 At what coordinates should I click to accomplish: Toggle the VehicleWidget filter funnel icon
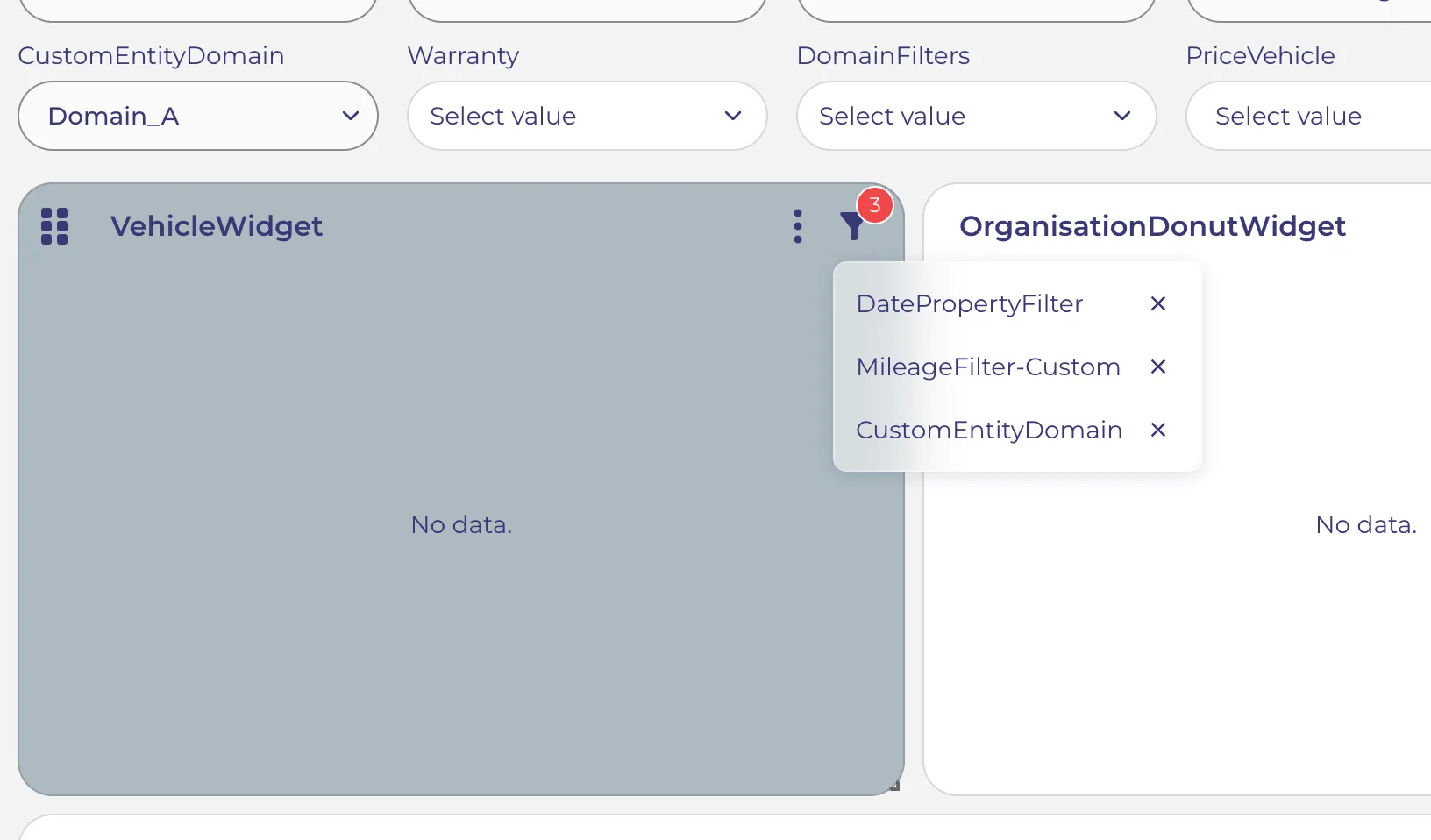(852, 226)
